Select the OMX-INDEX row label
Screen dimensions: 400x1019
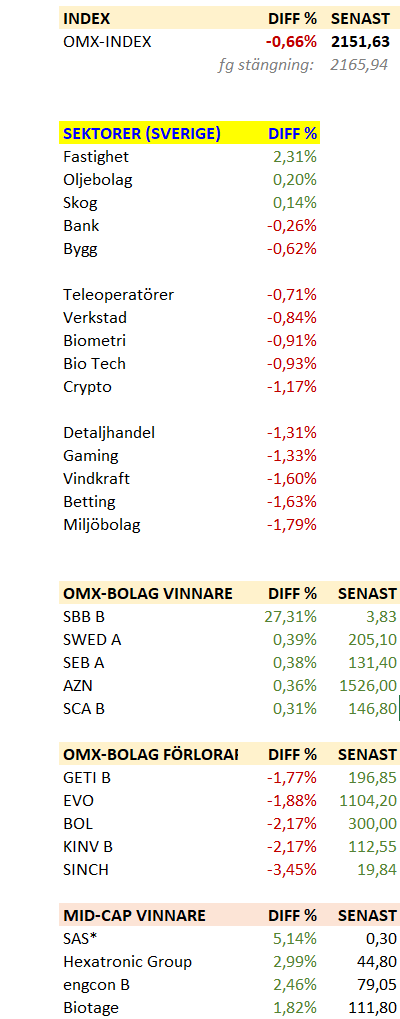(x=107, y=42)
